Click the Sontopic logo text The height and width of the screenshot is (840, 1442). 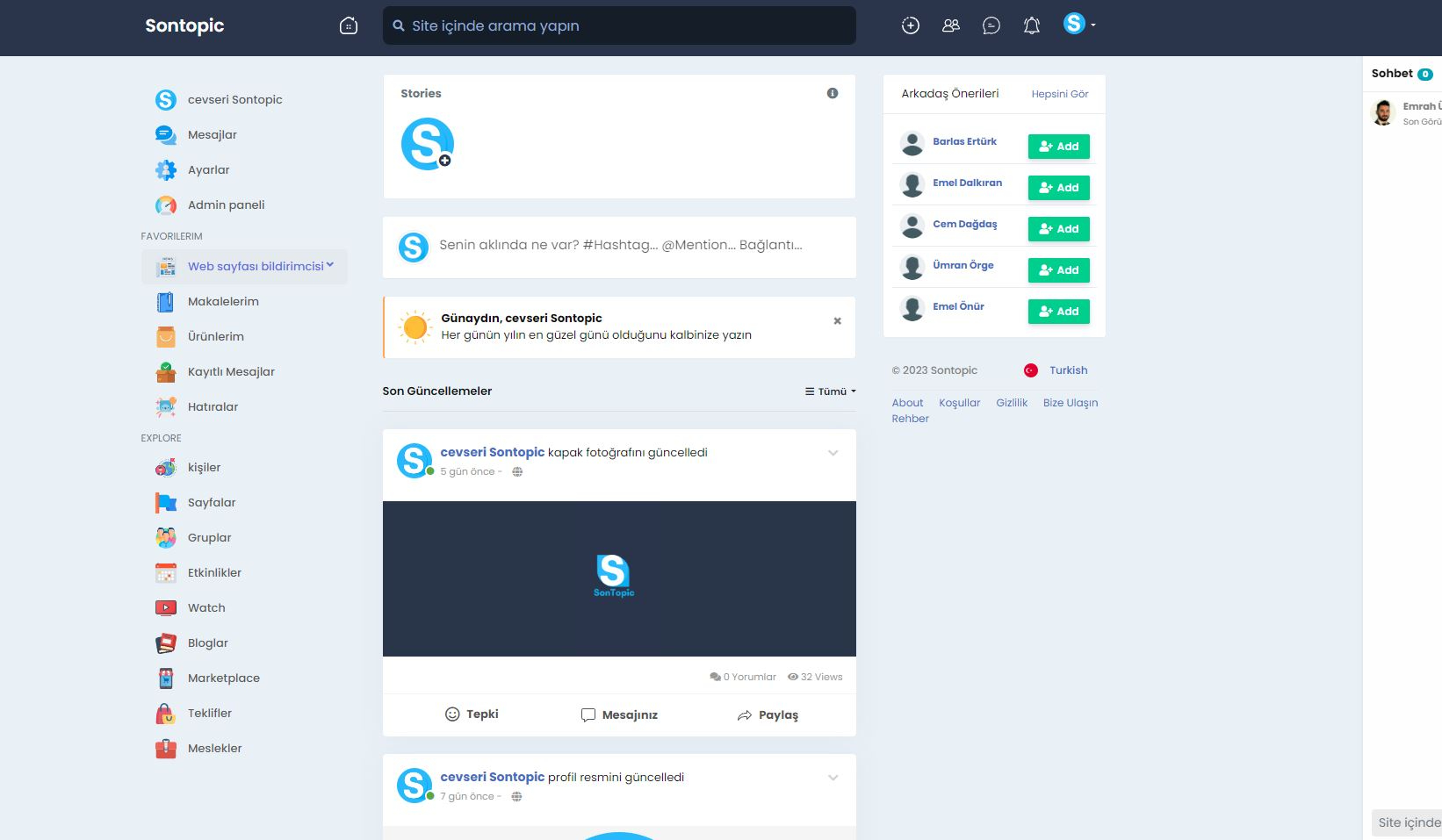click(x=184, y=25)
